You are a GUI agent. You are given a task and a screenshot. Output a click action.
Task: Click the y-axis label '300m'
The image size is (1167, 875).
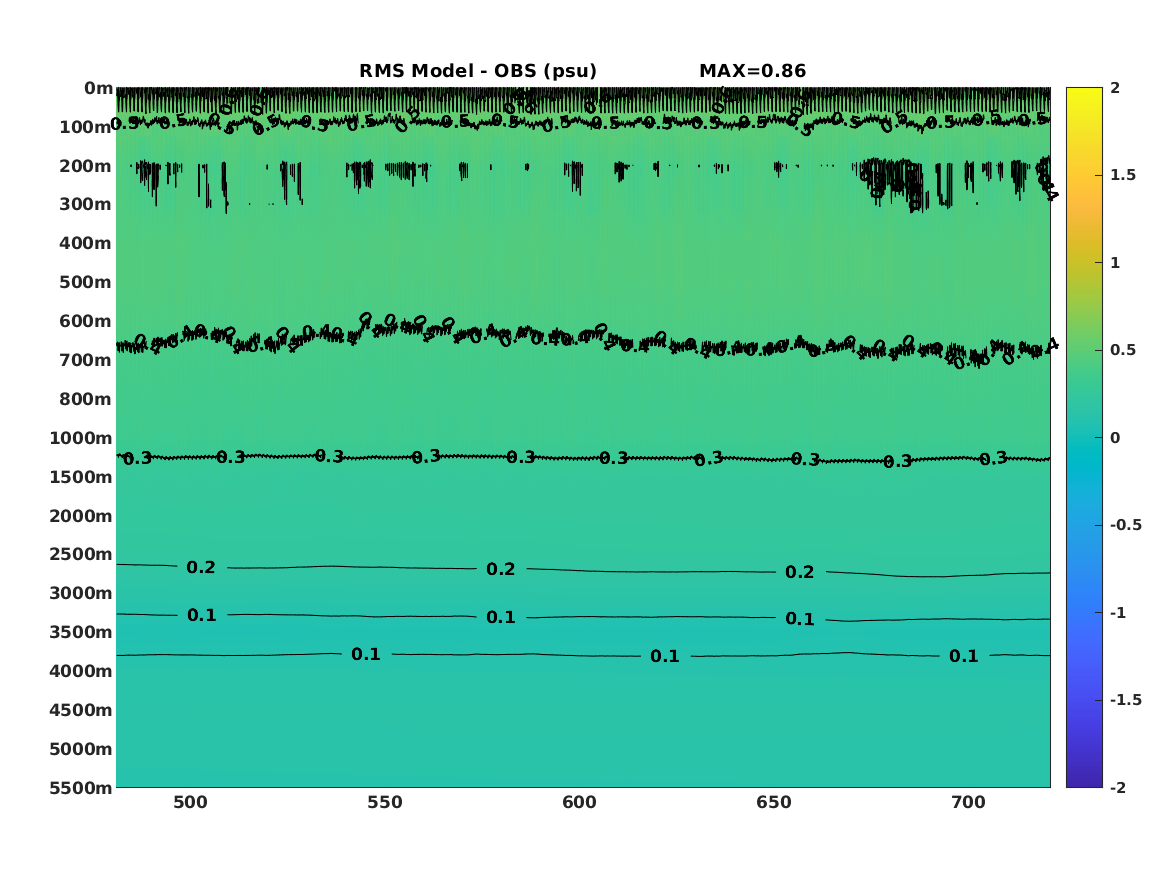(x=86, y=205)
